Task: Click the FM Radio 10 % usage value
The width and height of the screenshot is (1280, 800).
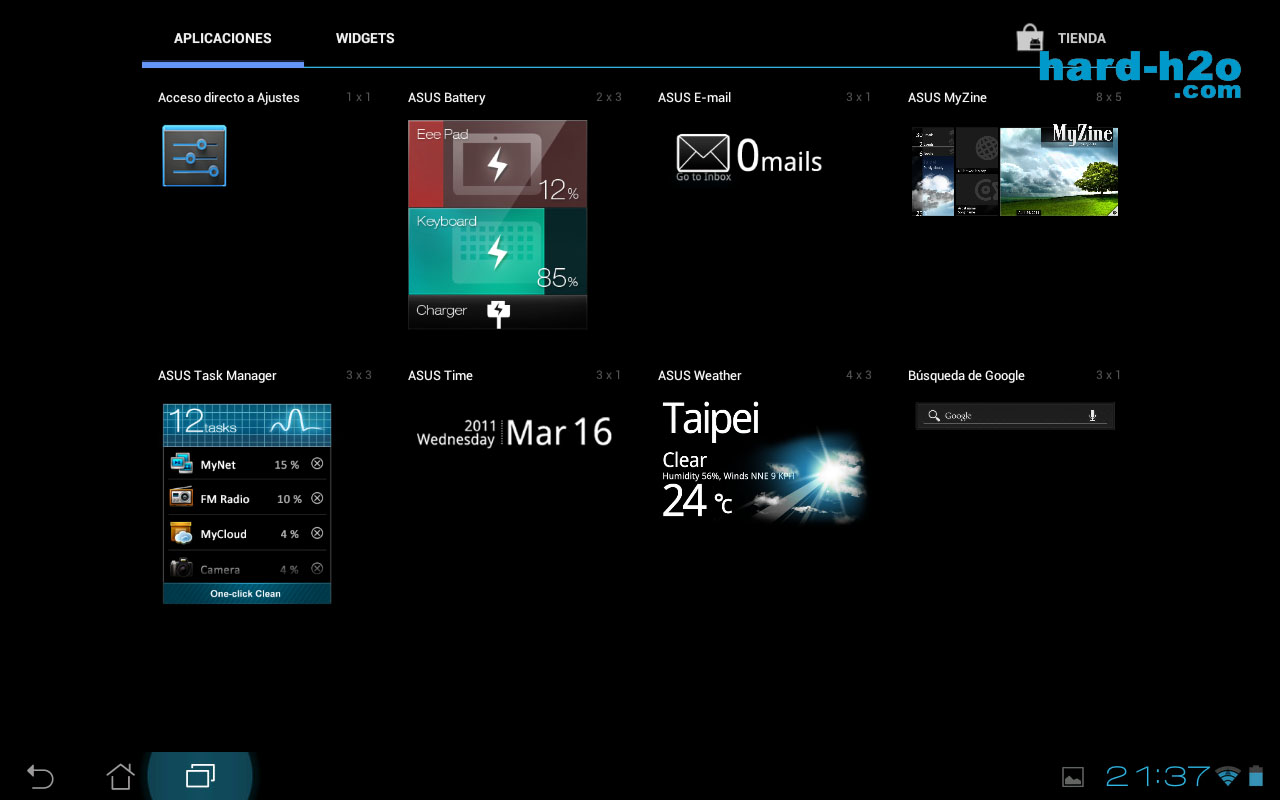Action: tap(289, 499)
